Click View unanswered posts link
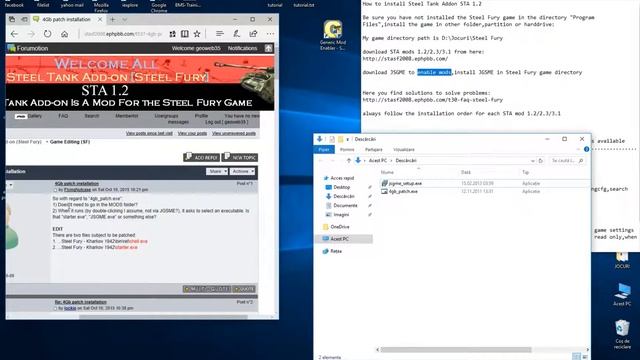 coord(234,133)
